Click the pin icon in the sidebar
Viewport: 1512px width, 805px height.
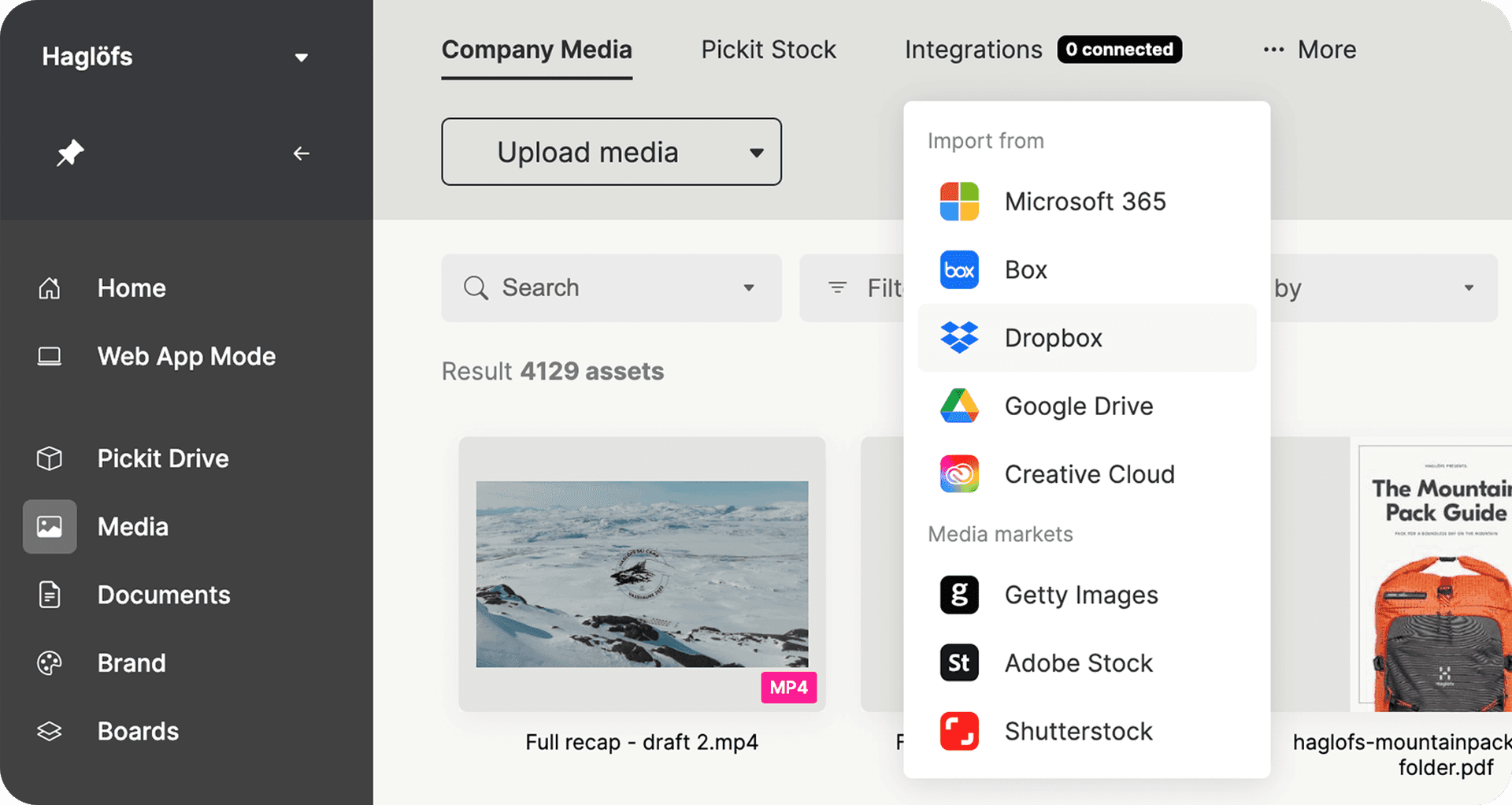tap(70, 153)
